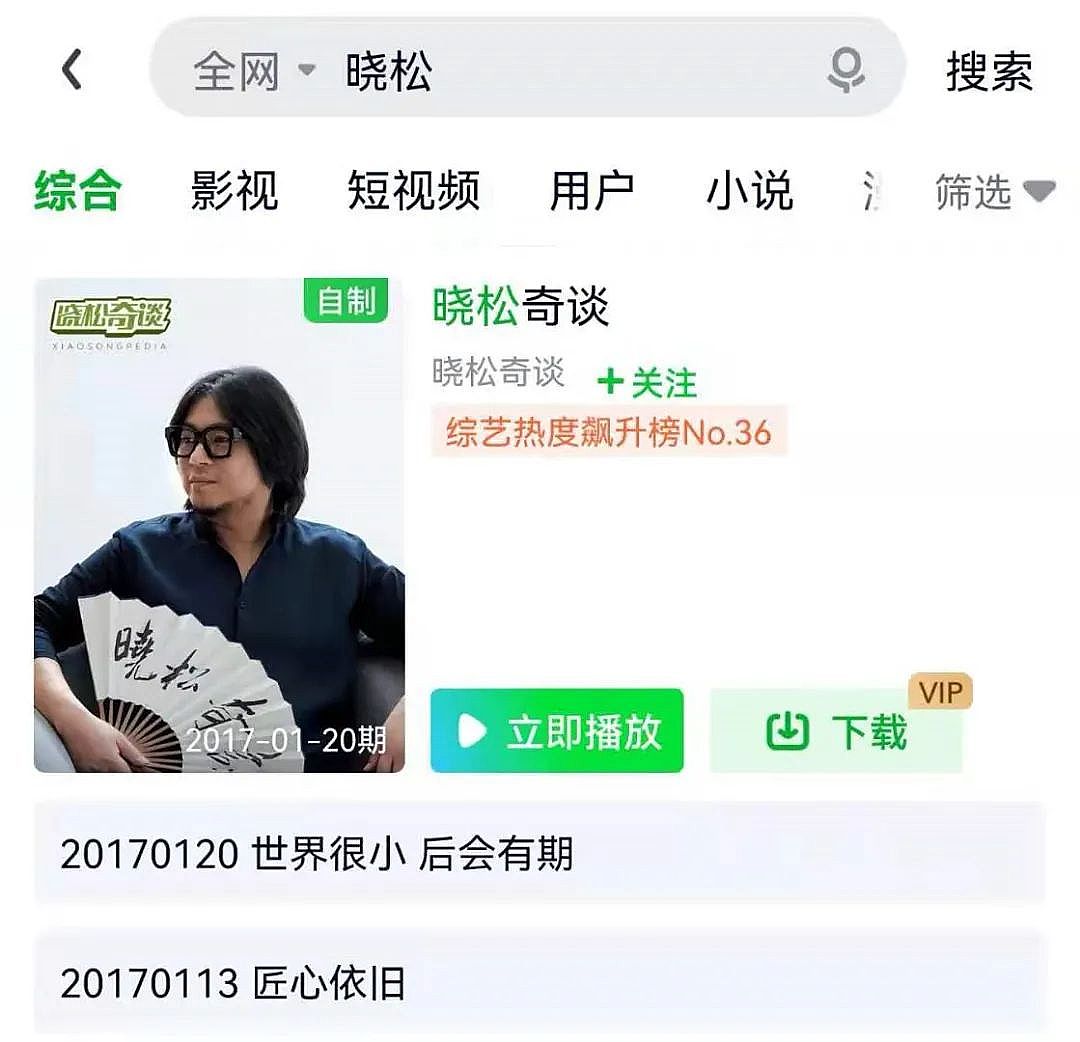Open the 综艺热度飙升榜No.36 ranking link

click(609, 432)
